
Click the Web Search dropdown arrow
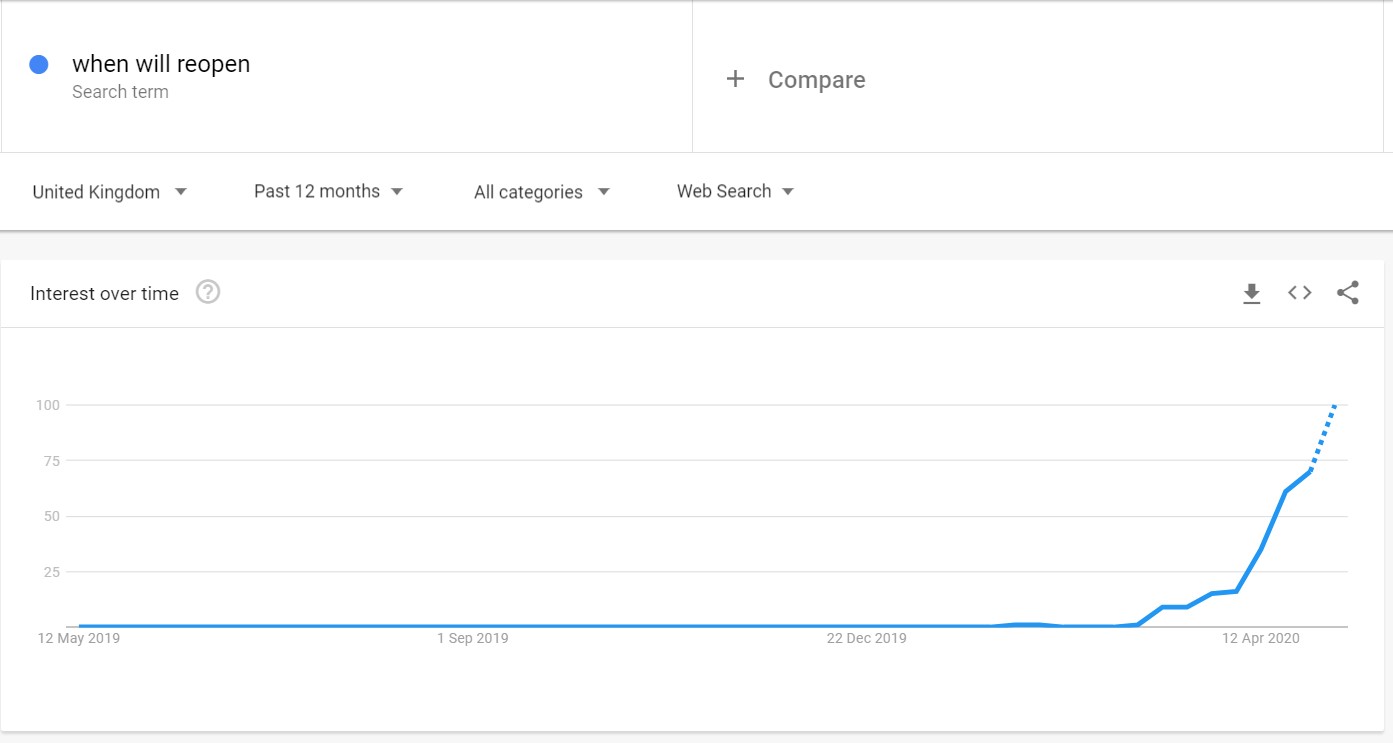click(789, 191)
